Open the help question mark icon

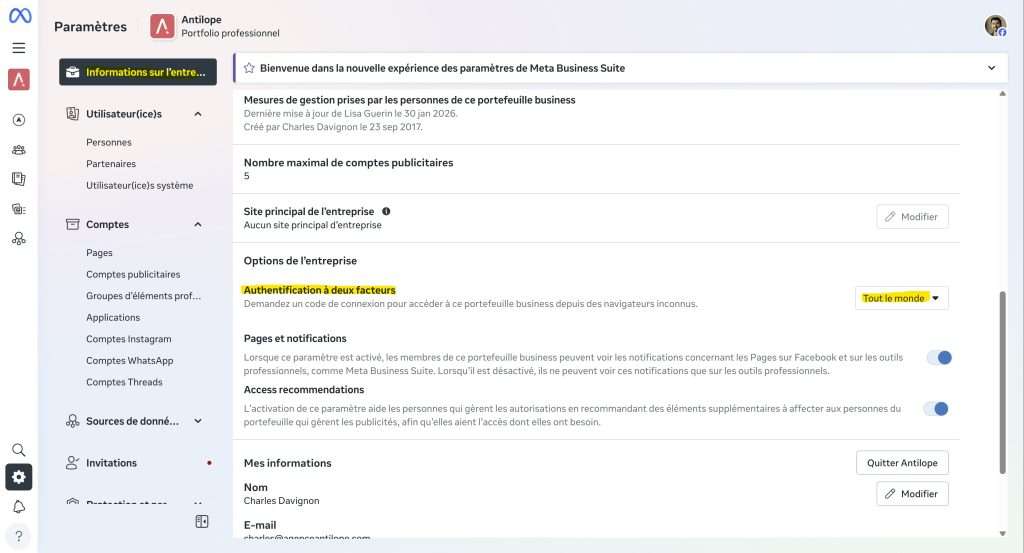pos(19,536)
